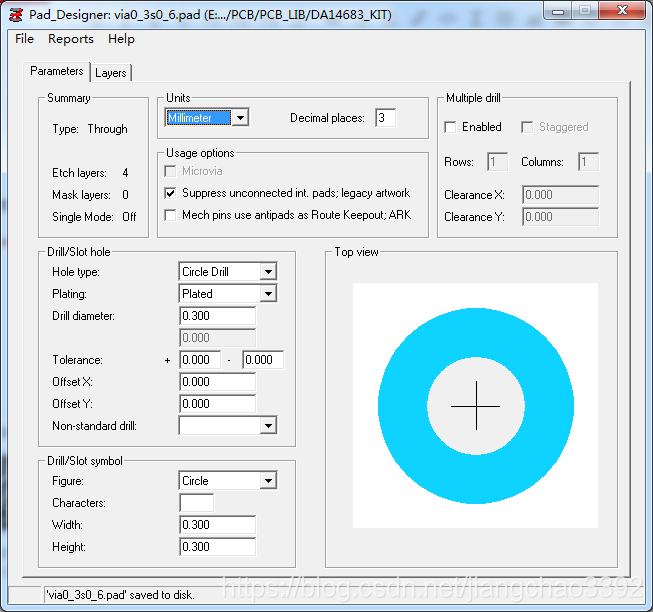This screenshot has width=653, height=612.
Task: Open the Figure Circle dropdown
Action: (228, 481)
